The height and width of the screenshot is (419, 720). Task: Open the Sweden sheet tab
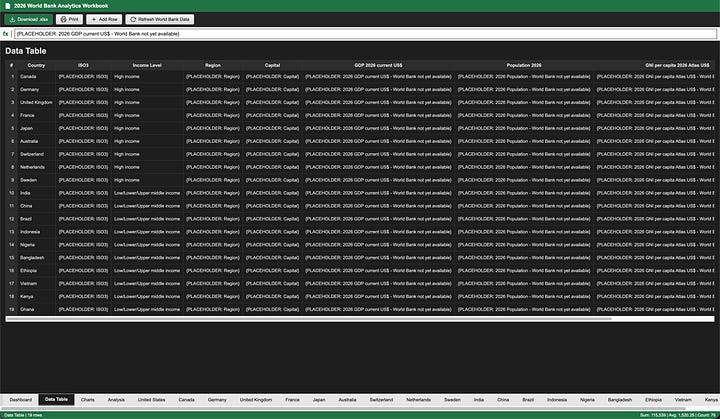[452, 400]
